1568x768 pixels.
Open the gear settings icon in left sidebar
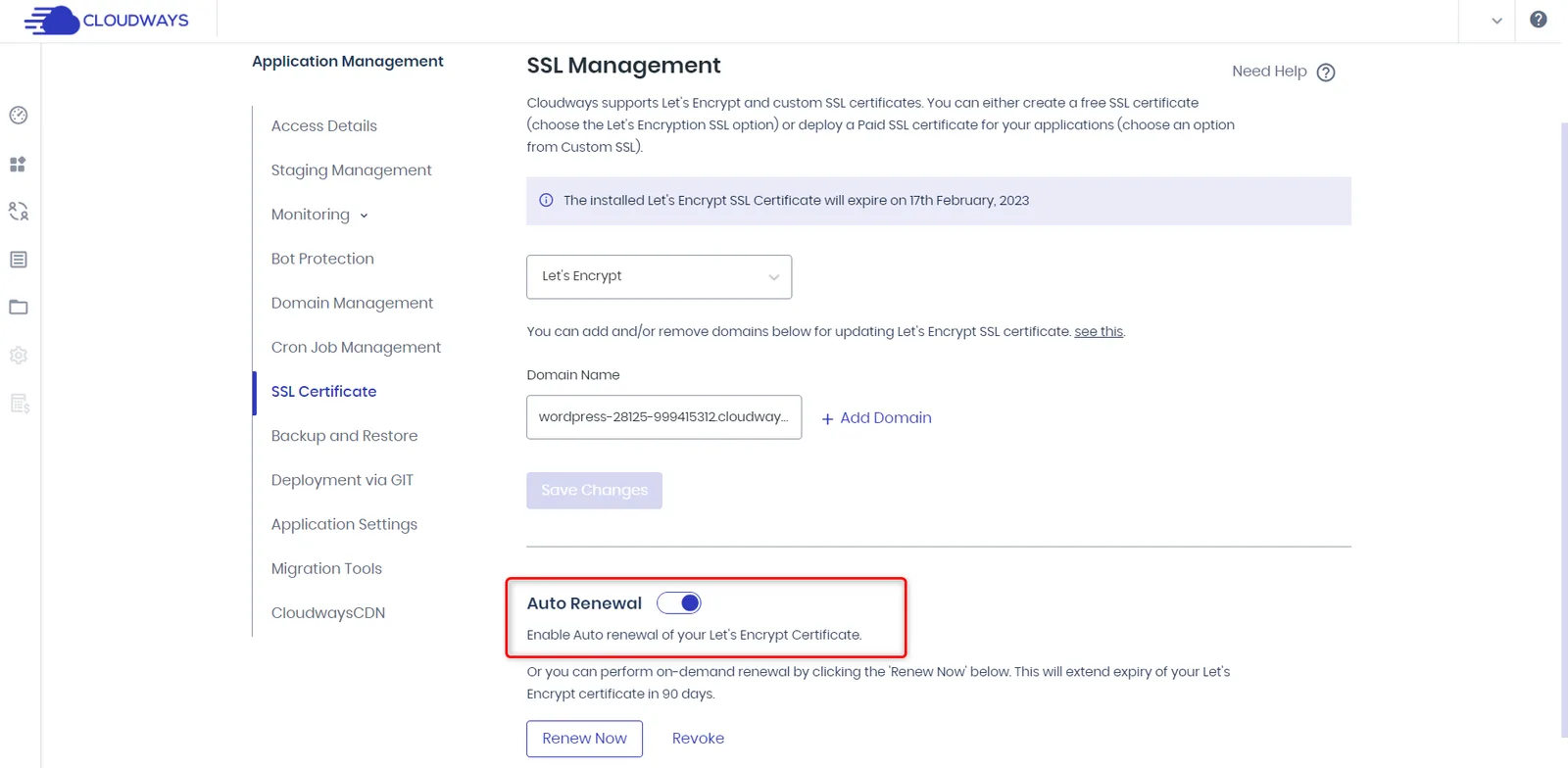(19, 356)
